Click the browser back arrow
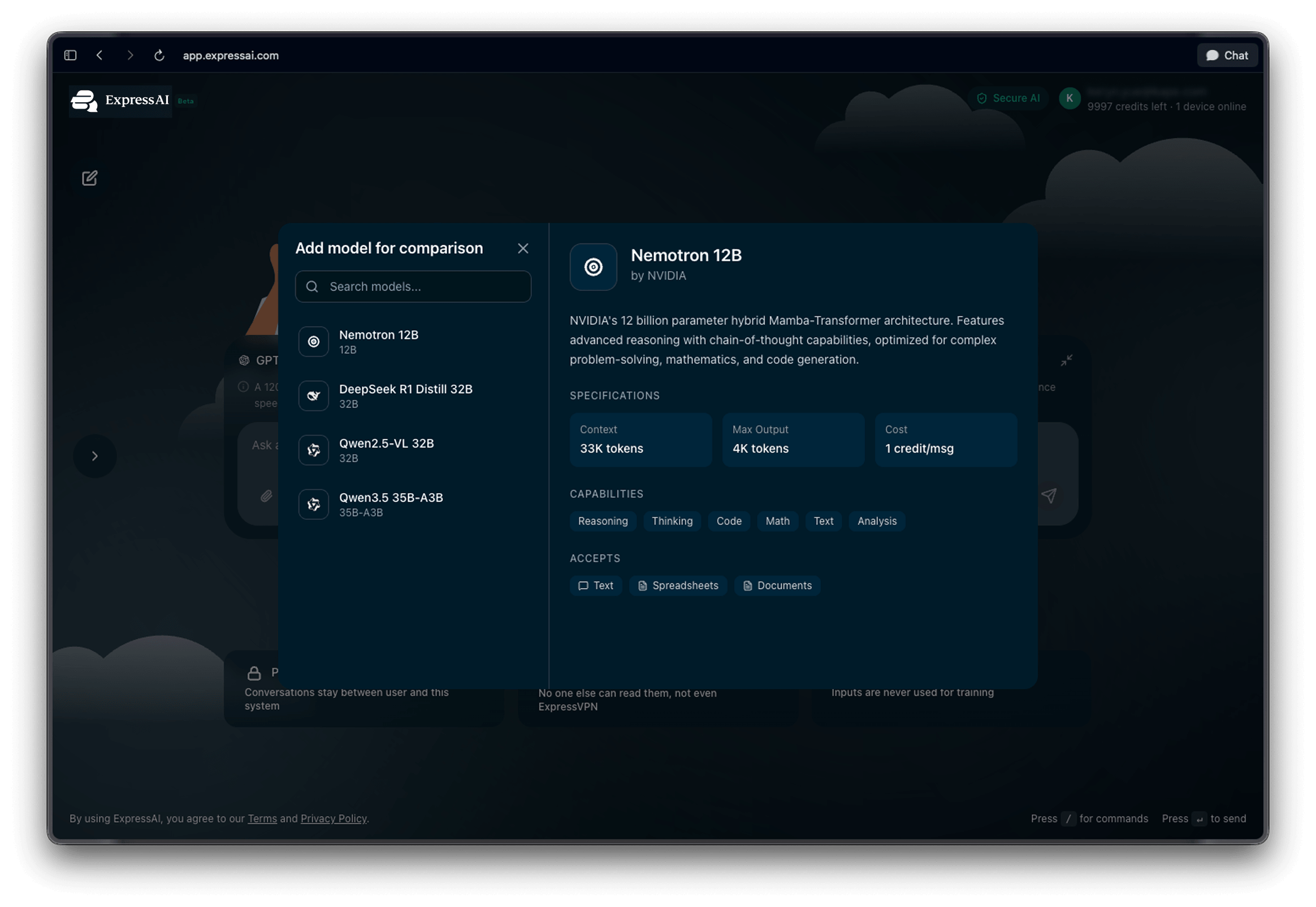 pyautogui.click(x=100, y=55)
